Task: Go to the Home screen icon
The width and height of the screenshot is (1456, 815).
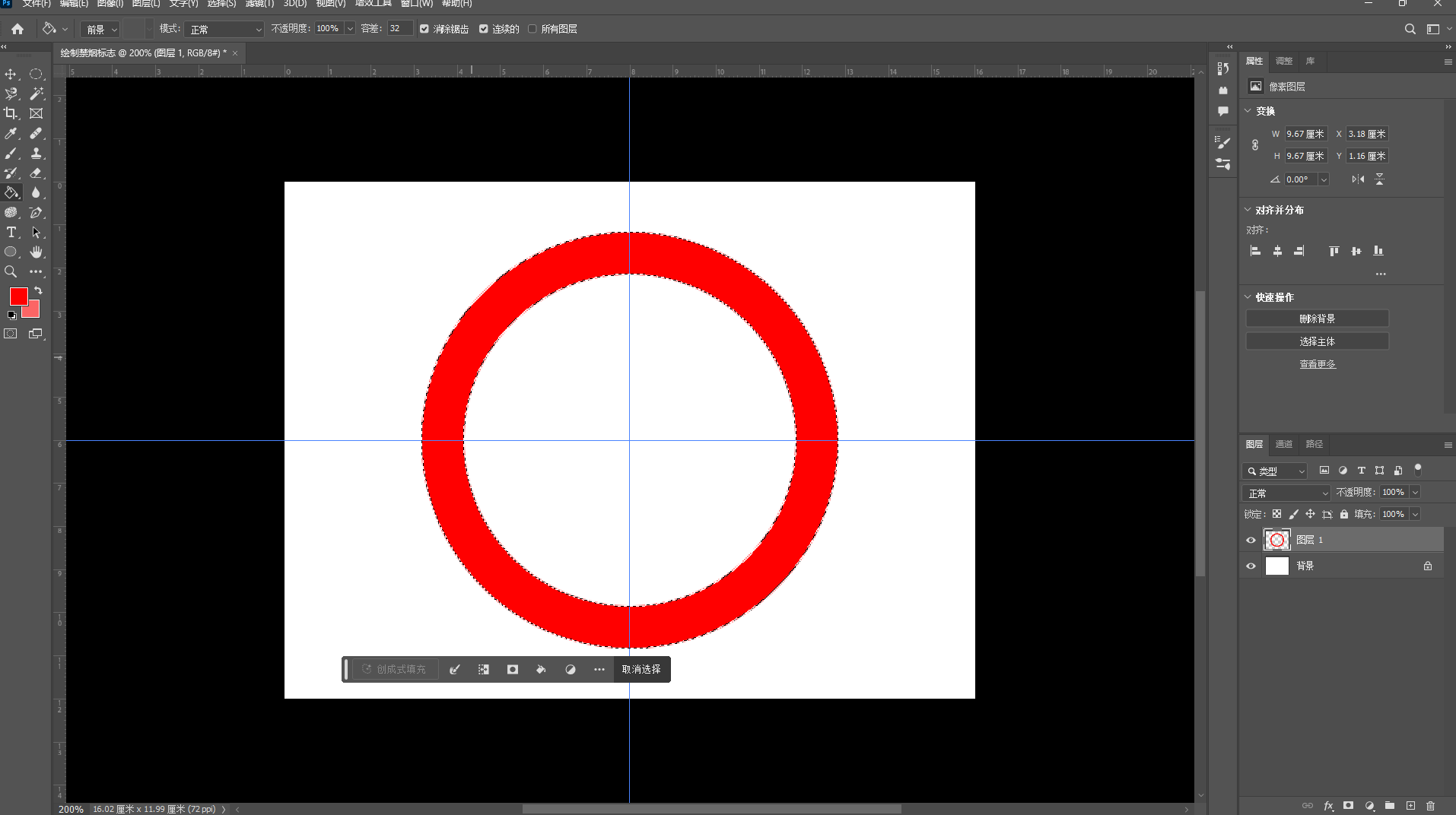Action: (x=17, y=29)
